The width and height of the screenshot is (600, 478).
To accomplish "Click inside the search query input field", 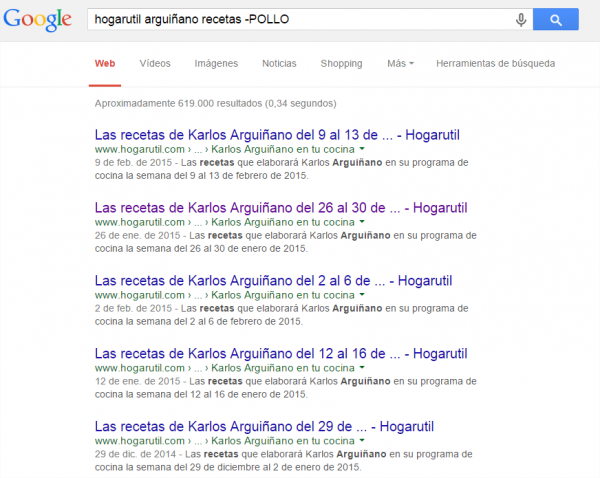I will (x=300, y=19).
